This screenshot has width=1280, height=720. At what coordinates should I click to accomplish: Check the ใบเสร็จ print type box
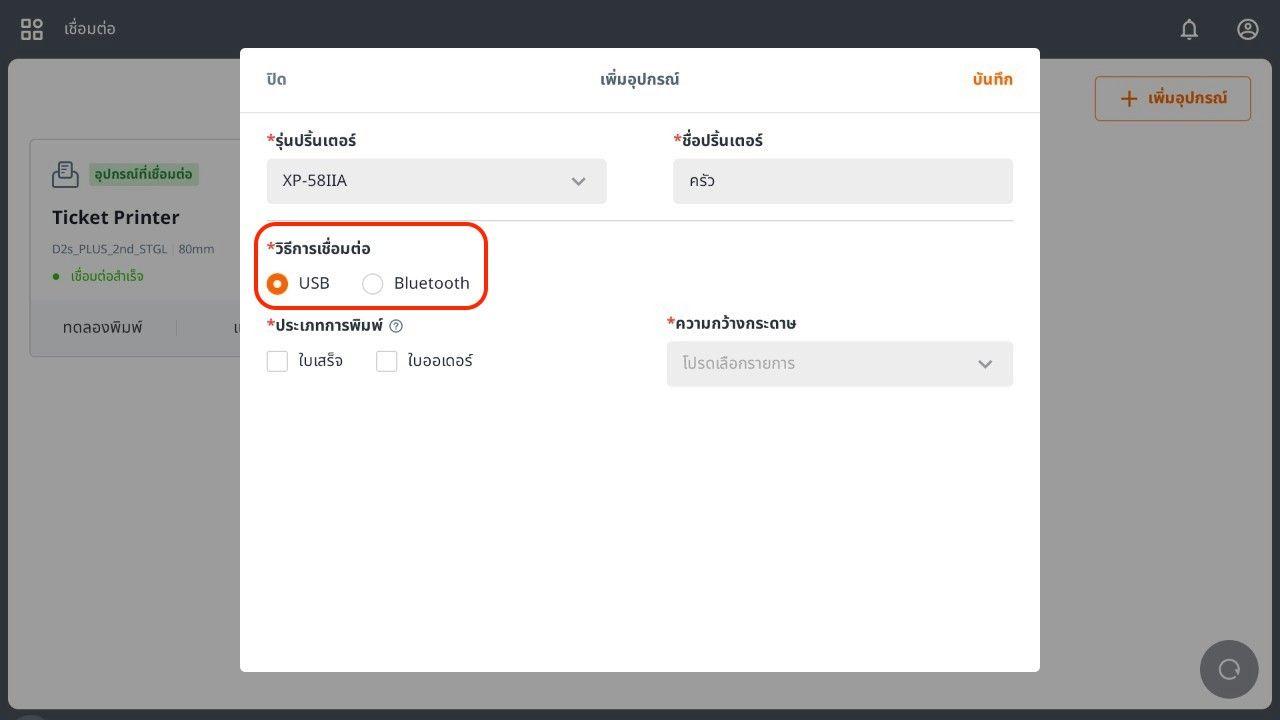[278, 361]
